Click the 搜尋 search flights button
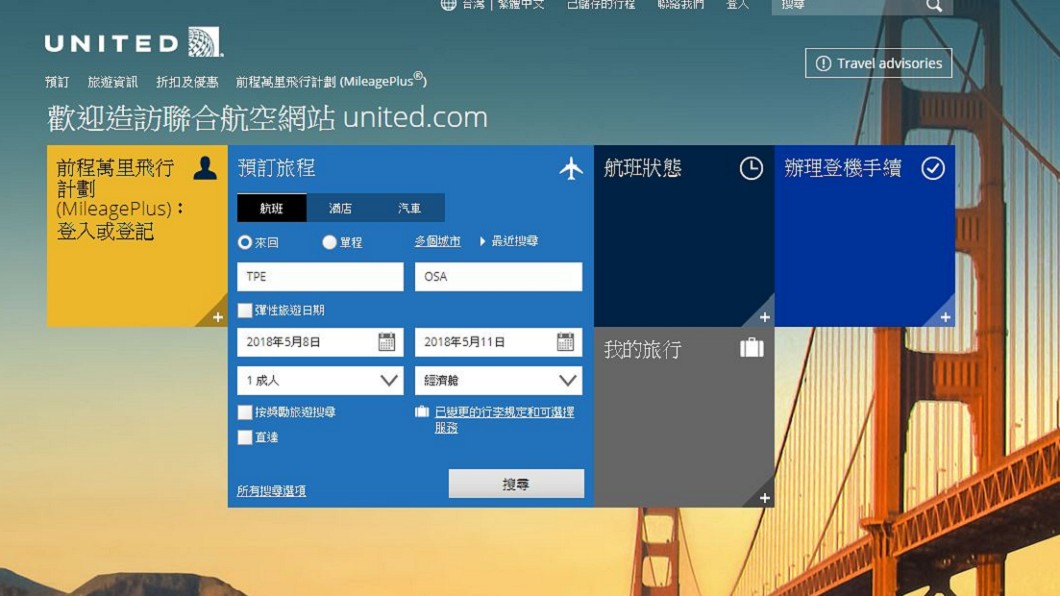1060x596 pixels. (516, 484)
